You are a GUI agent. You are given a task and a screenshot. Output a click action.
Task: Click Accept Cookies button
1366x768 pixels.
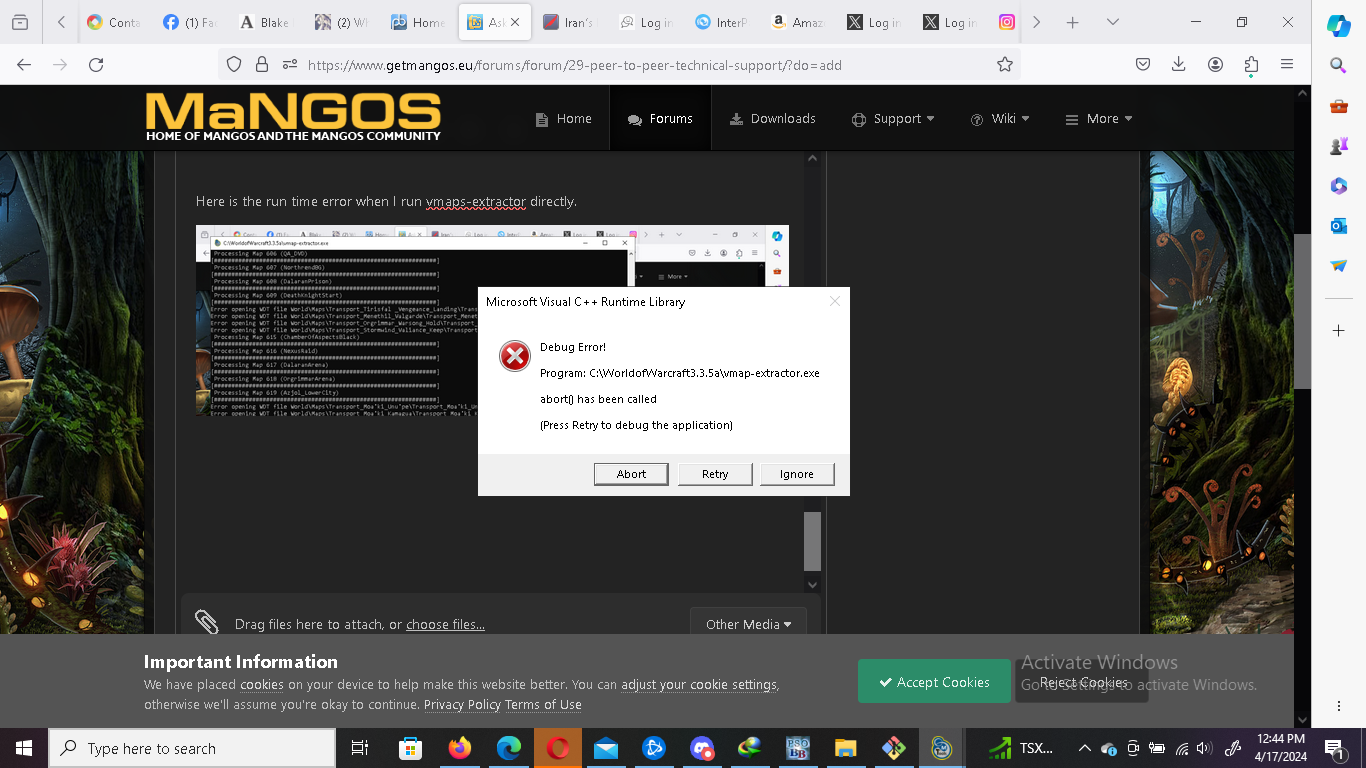[x=934, y=682]
